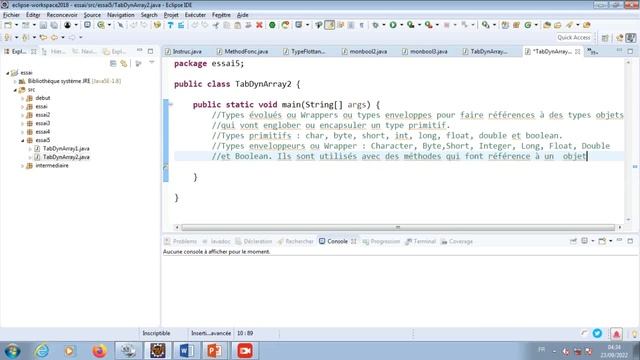Open PowerPoint from the taskbar
This screenshot has width=640, height=360.
click(x=215, y=351)
